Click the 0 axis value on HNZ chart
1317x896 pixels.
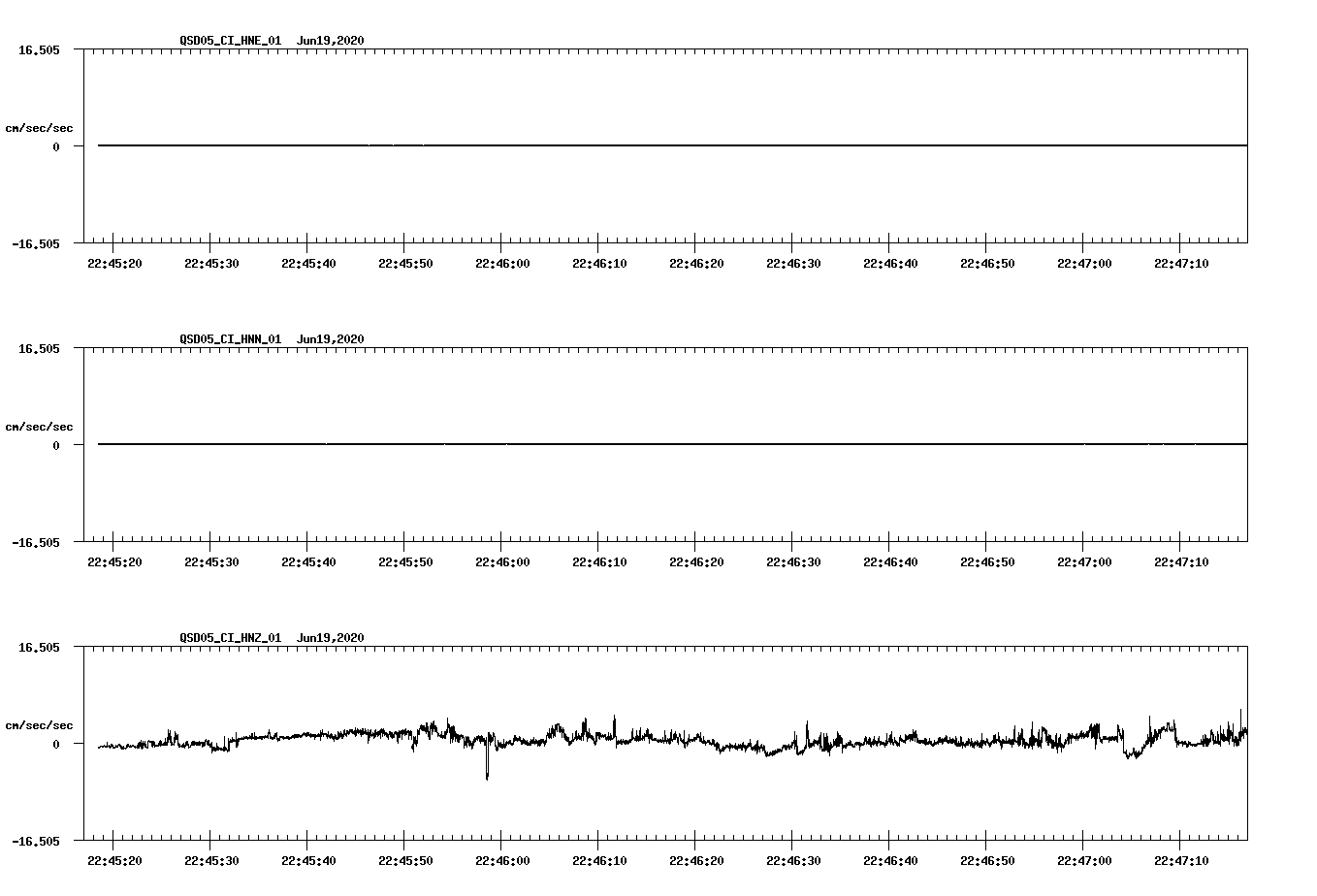point(56,744)
